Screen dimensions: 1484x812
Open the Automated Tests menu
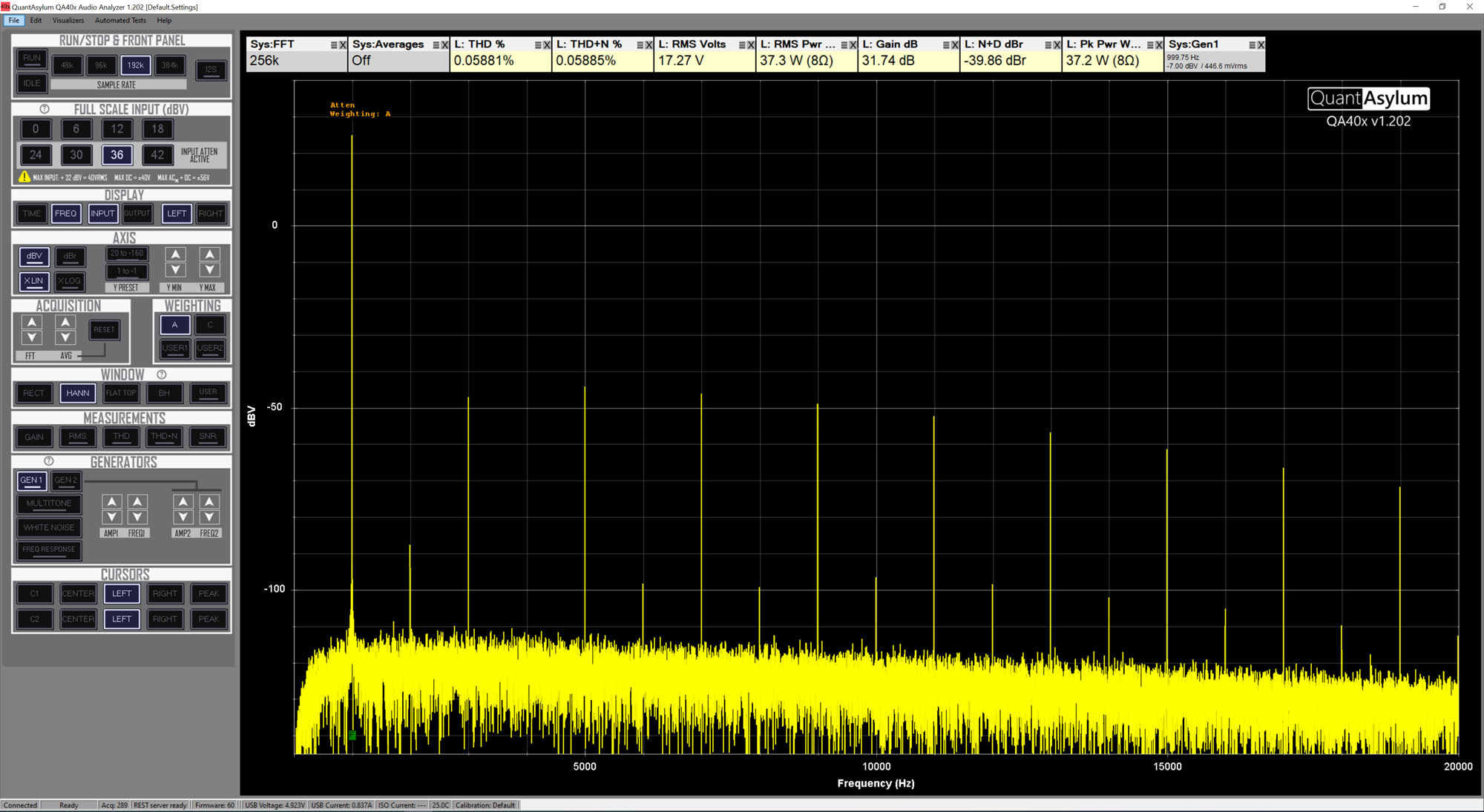[x=120, y=21]
